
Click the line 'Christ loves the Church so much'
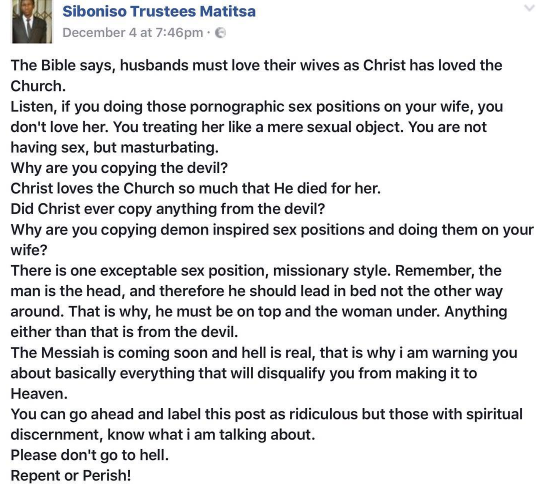click(196, 188)
